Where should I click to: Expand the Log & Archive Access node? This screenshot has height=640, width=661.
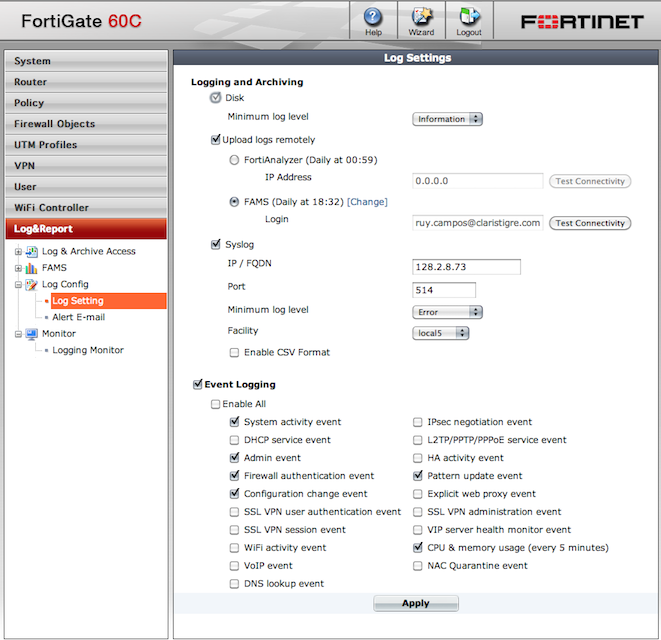point(18,252)
